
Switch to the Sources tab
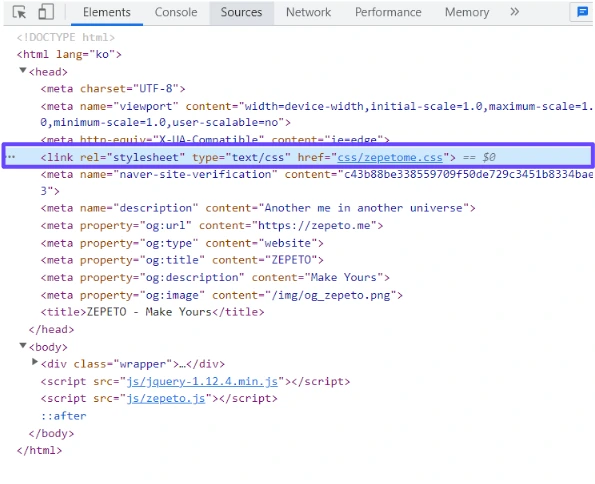coord(241,12)
